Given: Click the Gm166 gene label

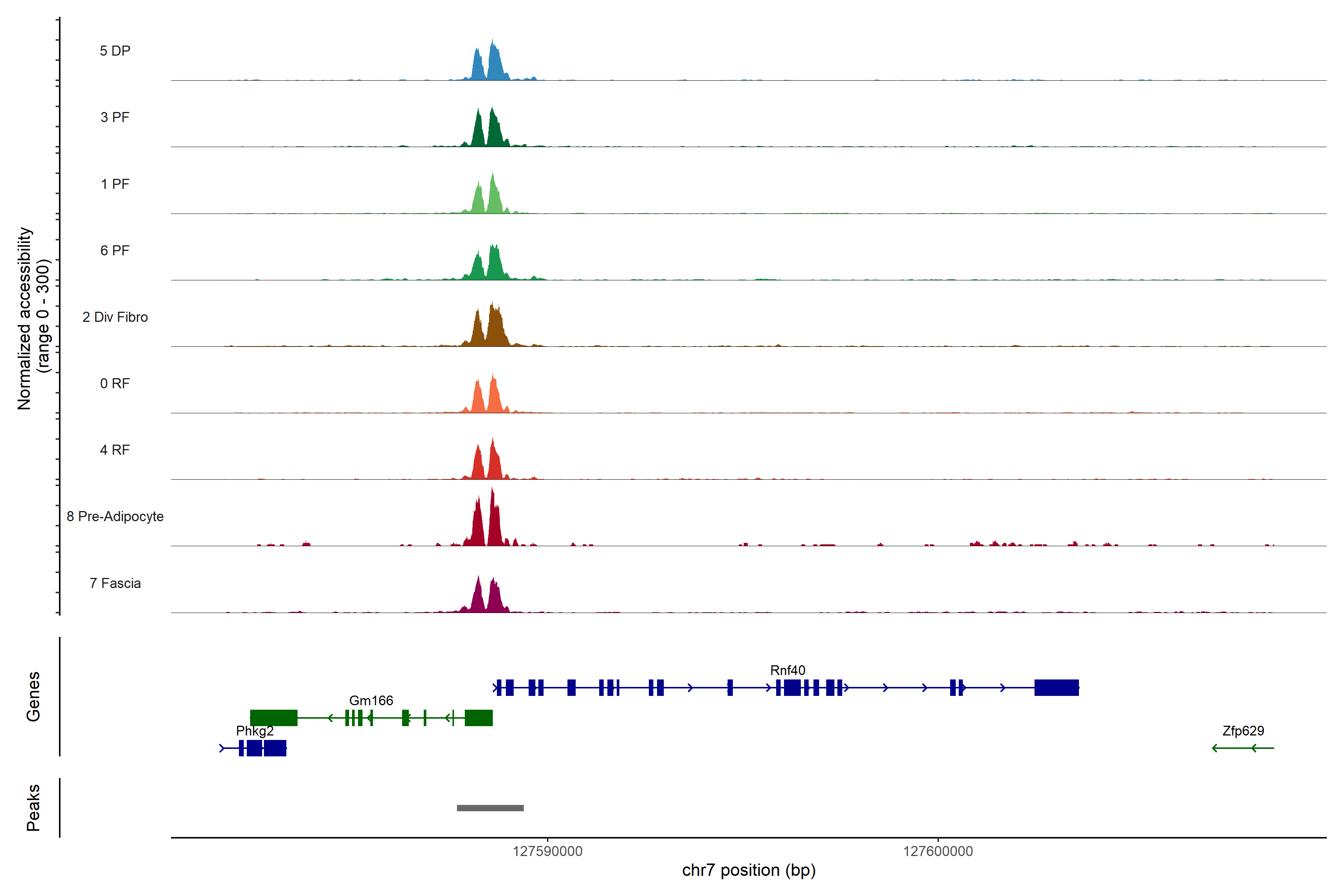Looking at the screenshot, I should [371, 701].
